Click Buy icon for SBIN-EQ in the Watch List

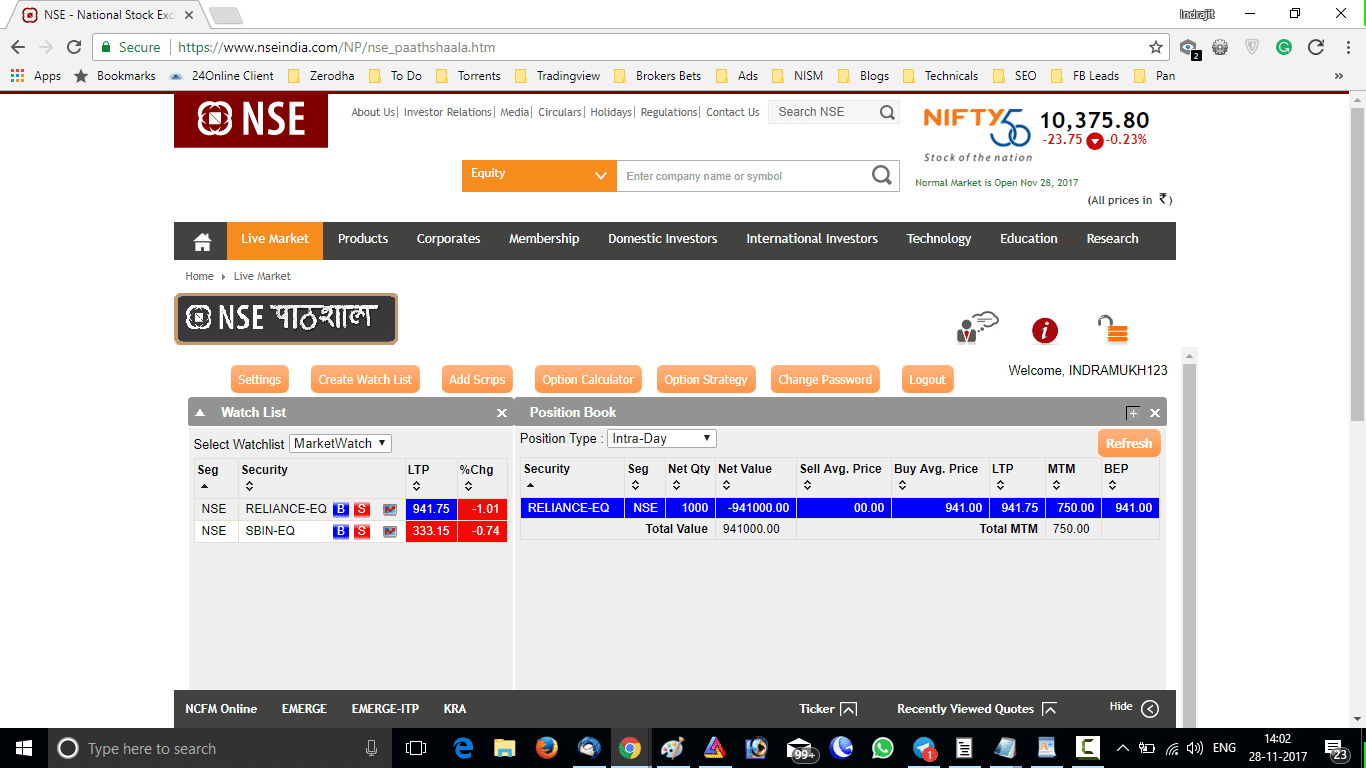(x=341, y=531)
